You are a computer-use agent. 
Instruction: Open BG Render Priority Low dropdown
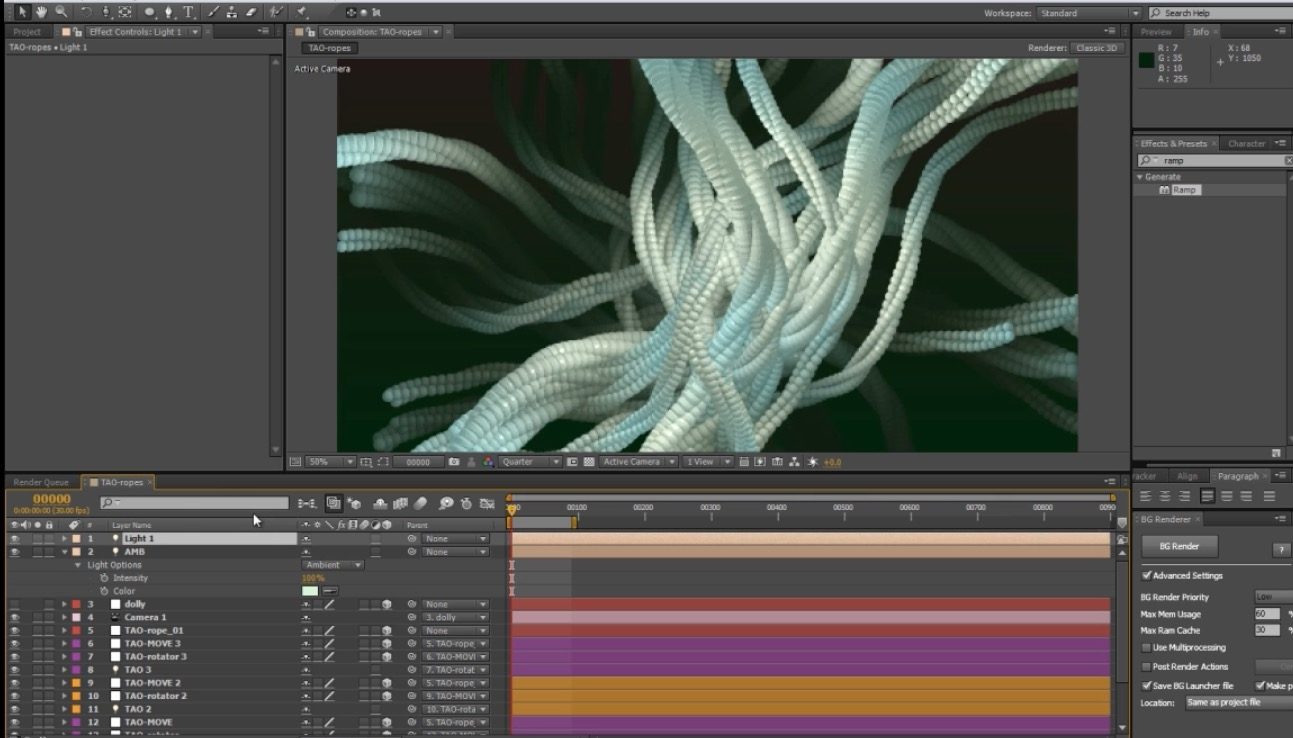(x=1272, y=597)
